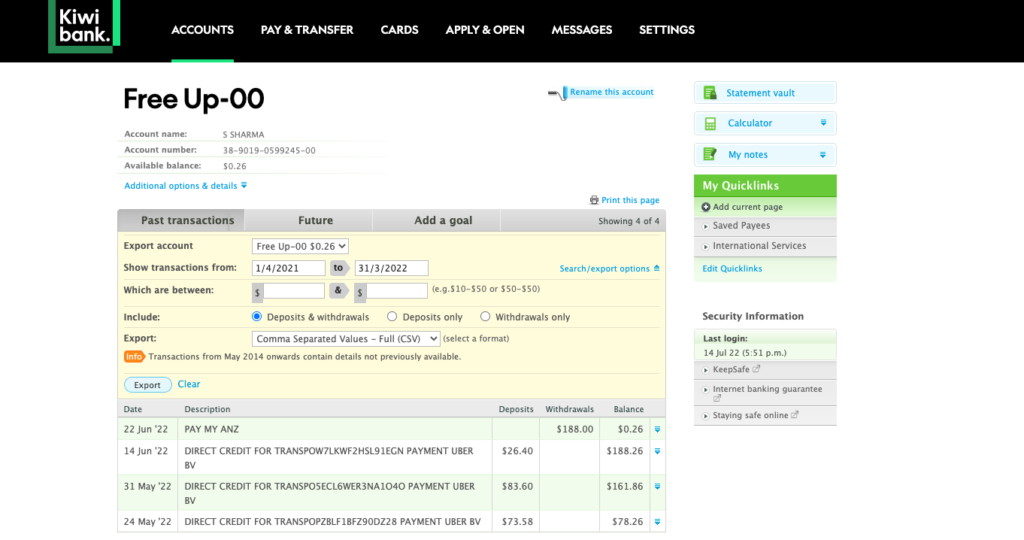Open the Saved Payees quicklink

741,226
